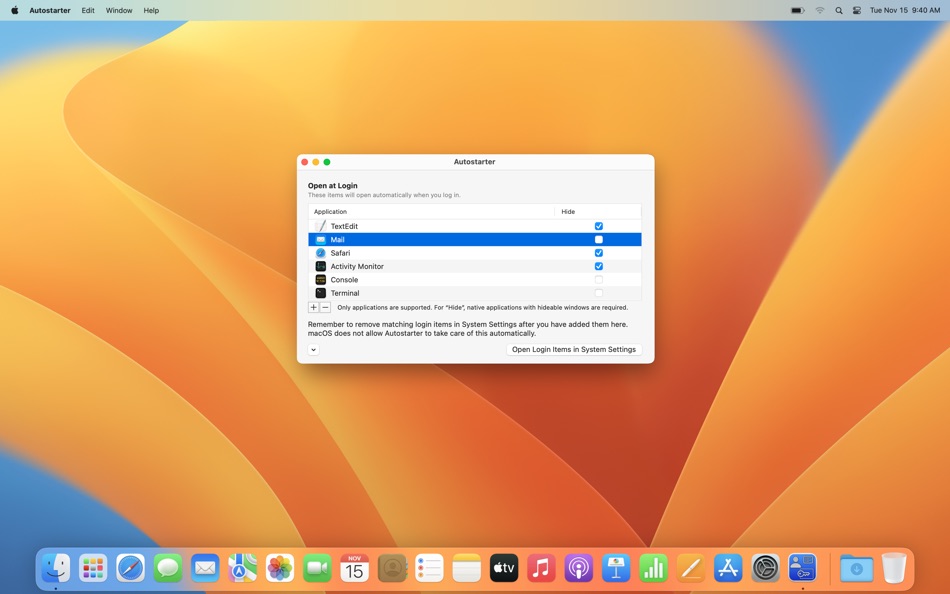
Task: Click the Wi-Fi status icon
Action: coord(820,10)
